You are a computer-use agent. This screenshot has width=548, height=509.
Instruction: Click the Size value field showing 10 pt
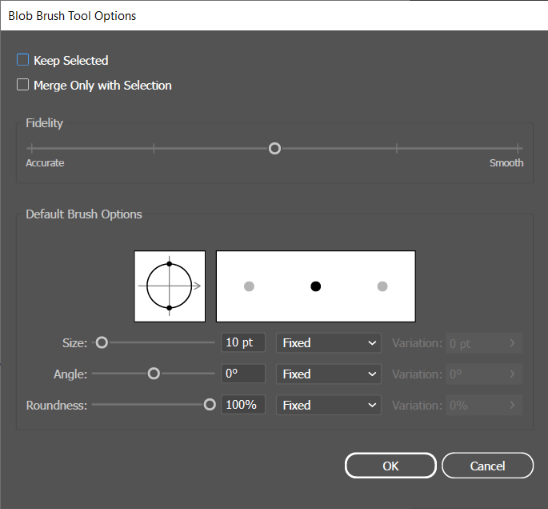(243, 342)
